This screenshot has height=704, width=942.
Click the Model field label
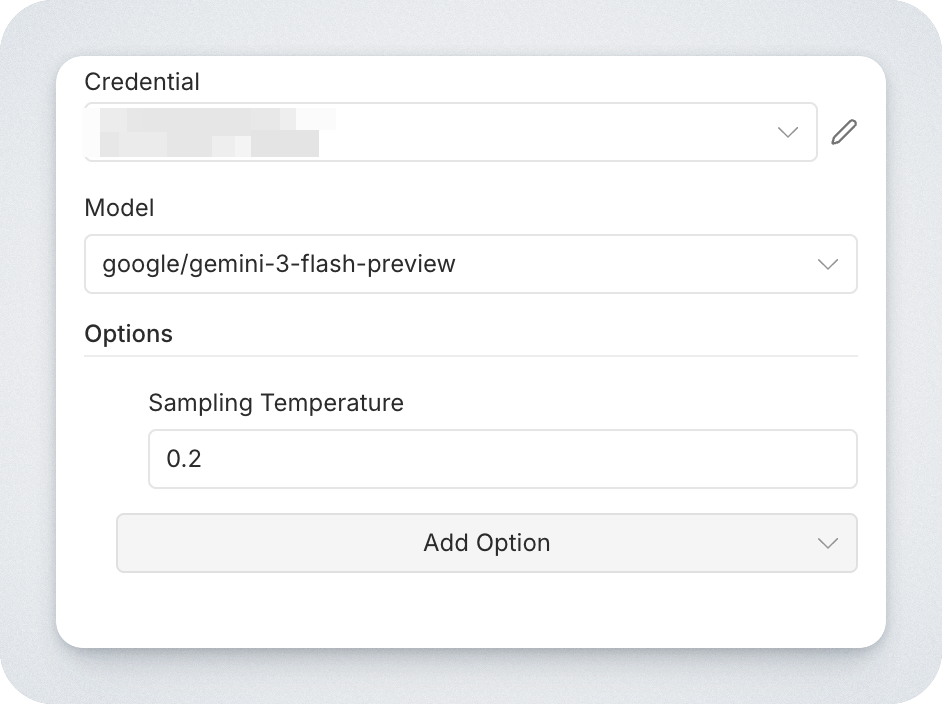coord(120,208)
